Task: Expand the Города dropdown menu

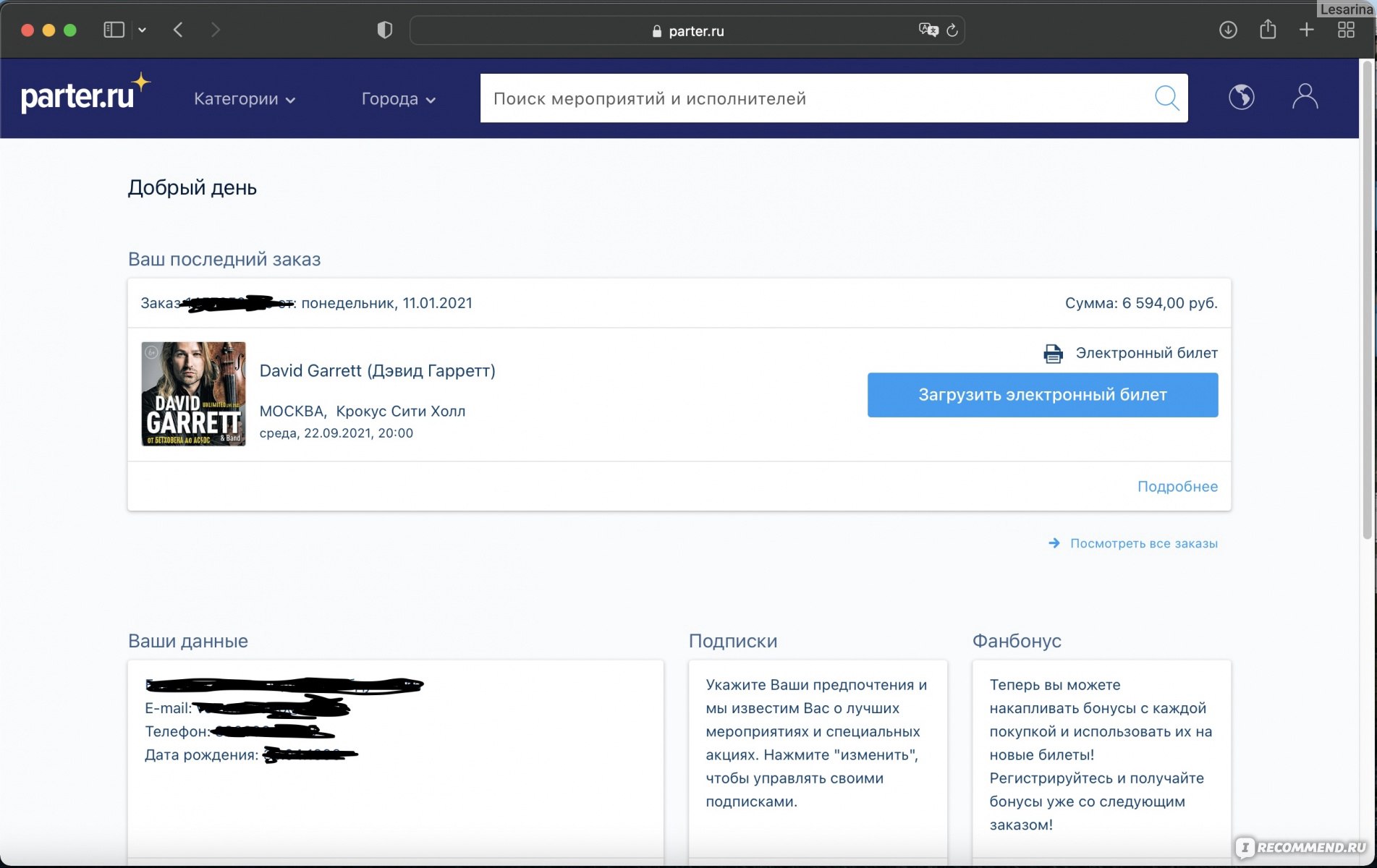Action: click(x=398, y=99)
